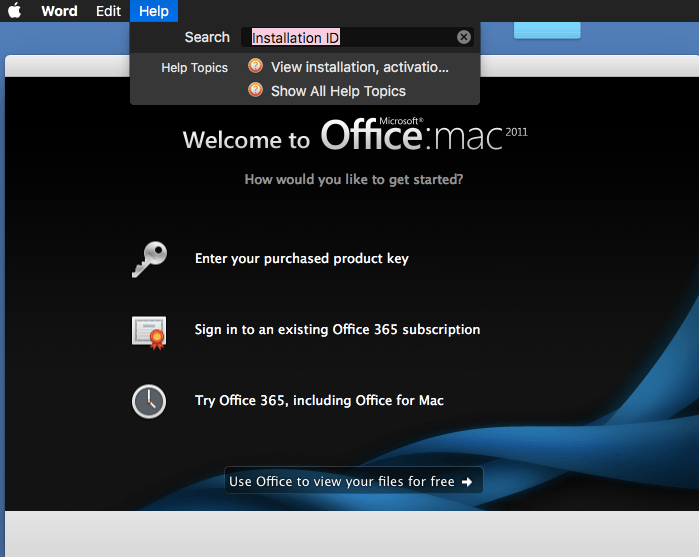699x557 pixels.
Task: Click the subscription certificate icon
Action: coord(149,333)
